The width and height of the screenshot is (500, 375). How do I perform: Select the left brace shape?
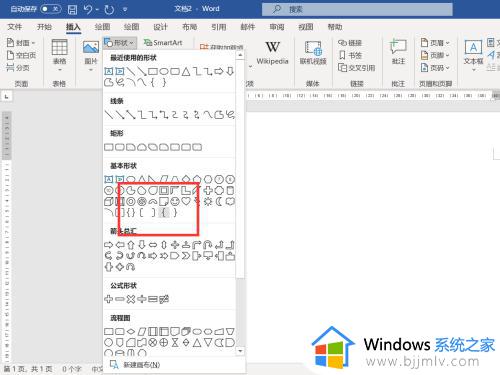[164, 212]
